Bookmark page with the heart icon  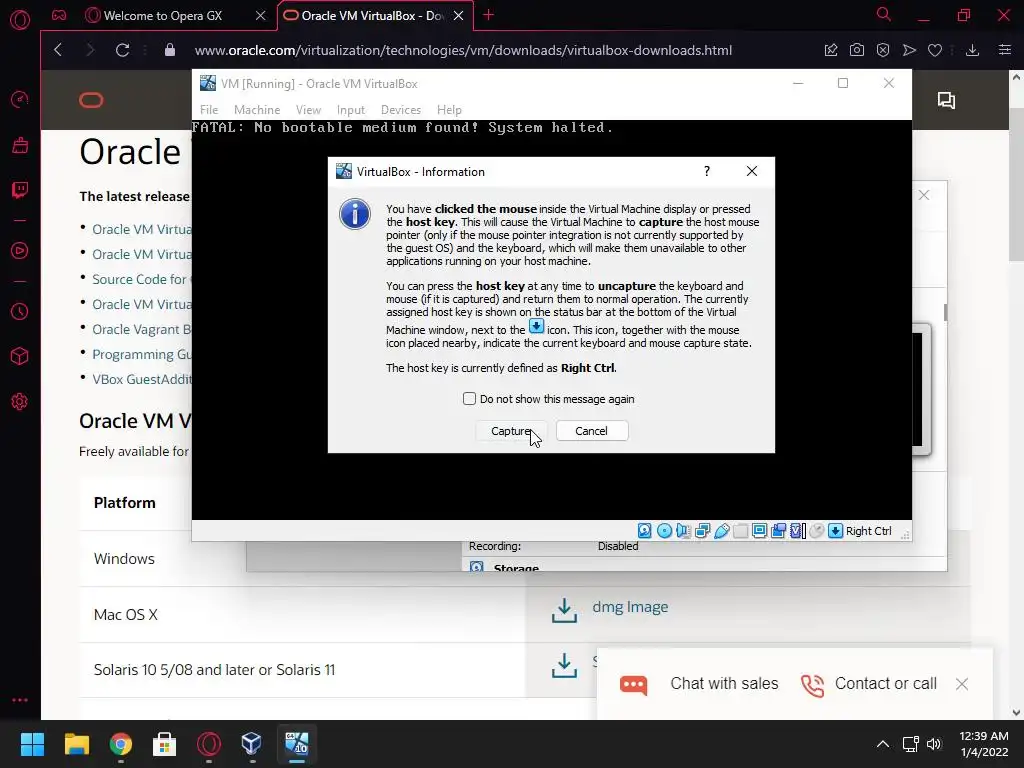pos(935,50)
